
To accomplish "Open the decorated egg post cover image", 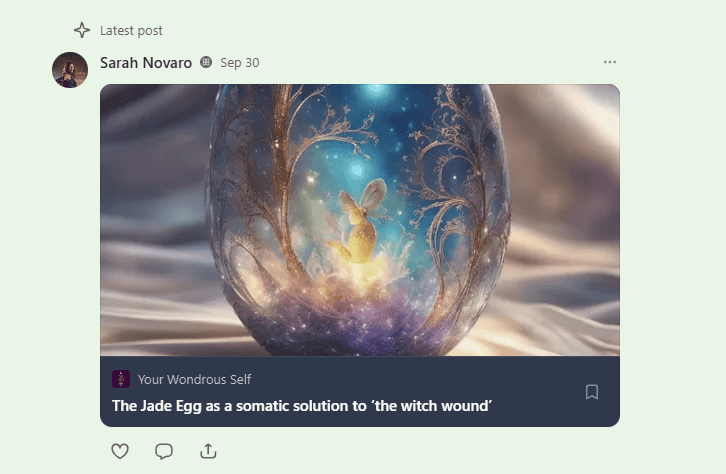I will (x=360, y=220).
